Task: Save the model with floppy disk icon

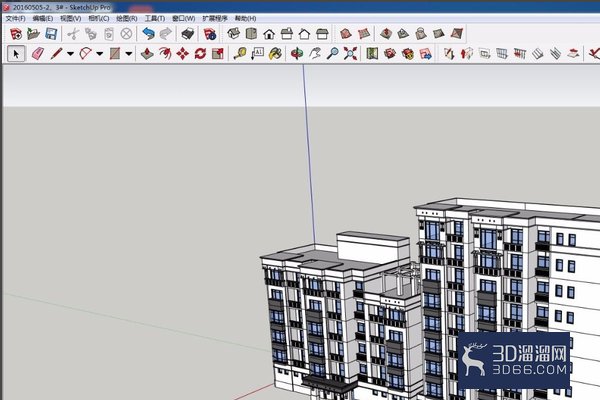Action: 51,34
